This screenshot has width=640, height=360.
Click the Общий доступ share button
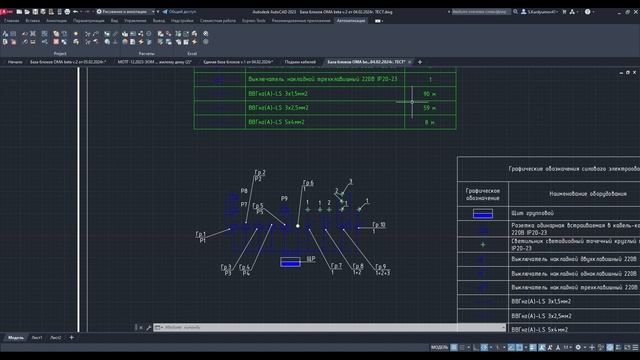tap(179, 12)
